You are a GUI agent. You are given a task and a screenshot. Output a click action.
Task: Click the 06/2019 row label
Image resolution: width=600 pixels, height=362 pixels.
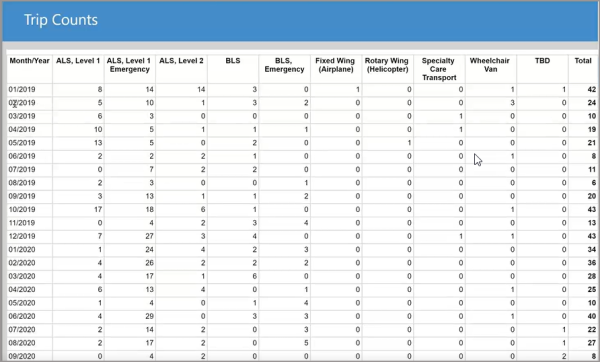point(22,156)
